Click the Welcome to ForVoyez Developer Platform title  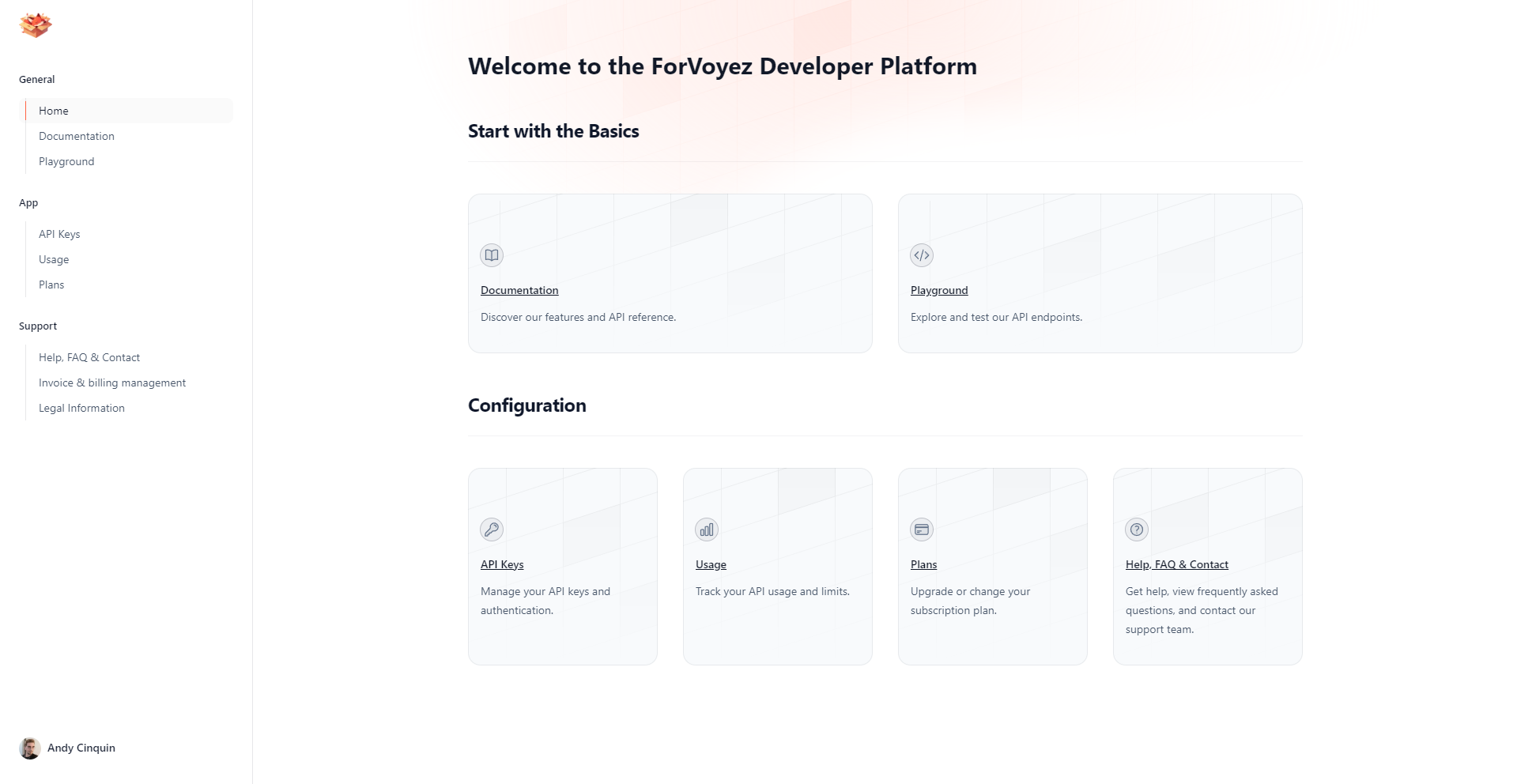pyautogui.click(x=723, y=66)
